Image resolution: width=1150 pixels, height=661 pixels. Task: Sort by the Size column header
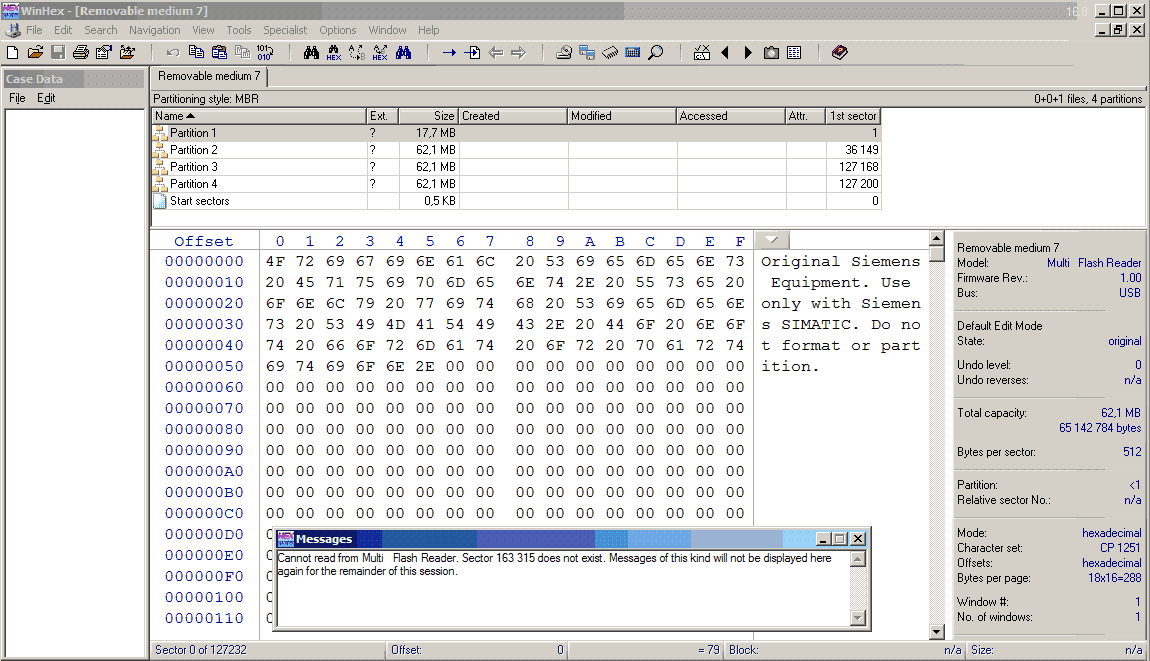tap(428, 116)
